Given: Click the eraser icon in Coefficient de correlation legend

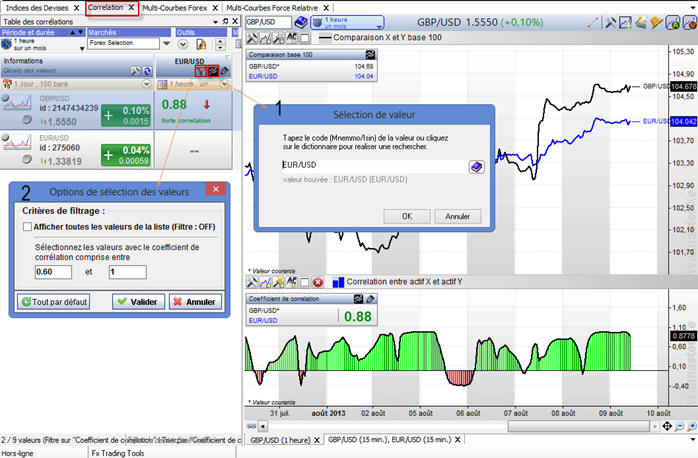Looking at the screenshot, I should point(370,299).
